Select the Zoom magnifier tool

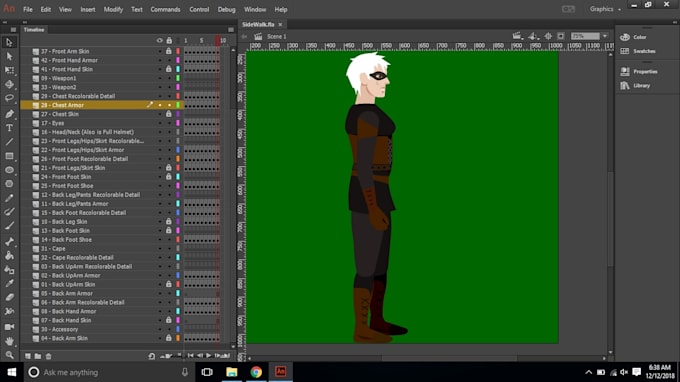[9, 355]
